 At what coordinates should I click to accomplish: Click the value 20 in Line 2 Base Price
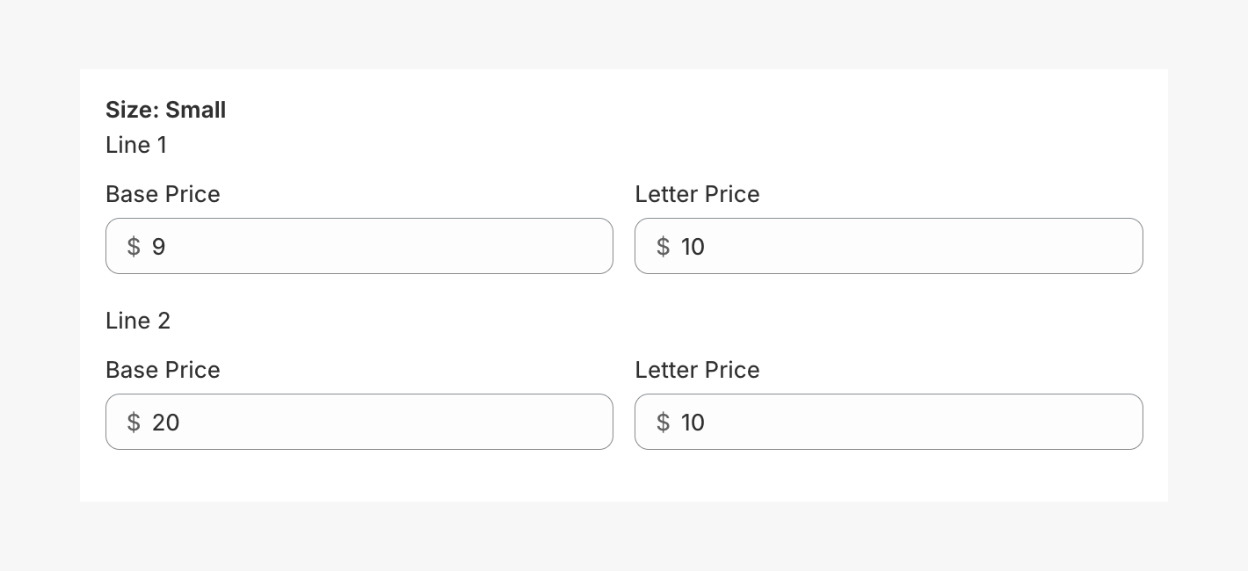point(166,423)
